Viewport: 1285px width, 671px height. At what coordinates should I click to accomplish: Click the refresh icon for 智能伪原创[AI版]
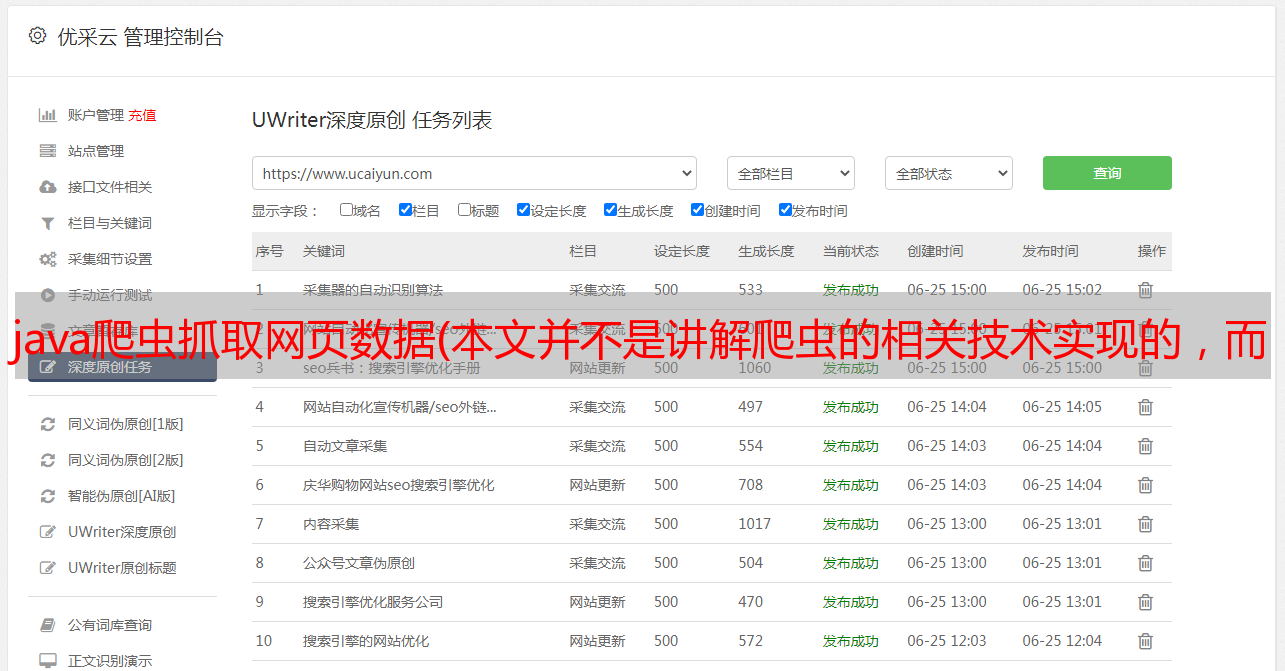pyautogui.click(x=47, y=496)
